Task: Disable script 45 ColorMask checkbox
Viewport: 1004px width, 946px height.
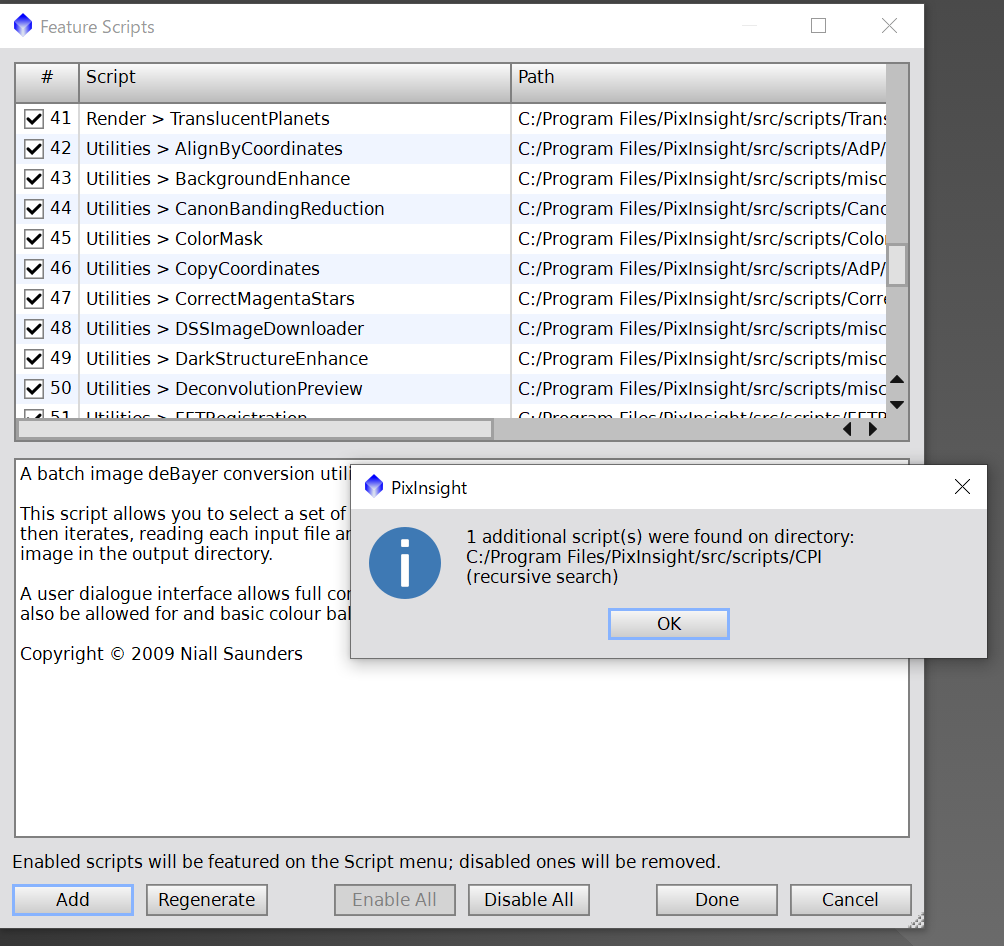Action: click(x=33, y=239)
